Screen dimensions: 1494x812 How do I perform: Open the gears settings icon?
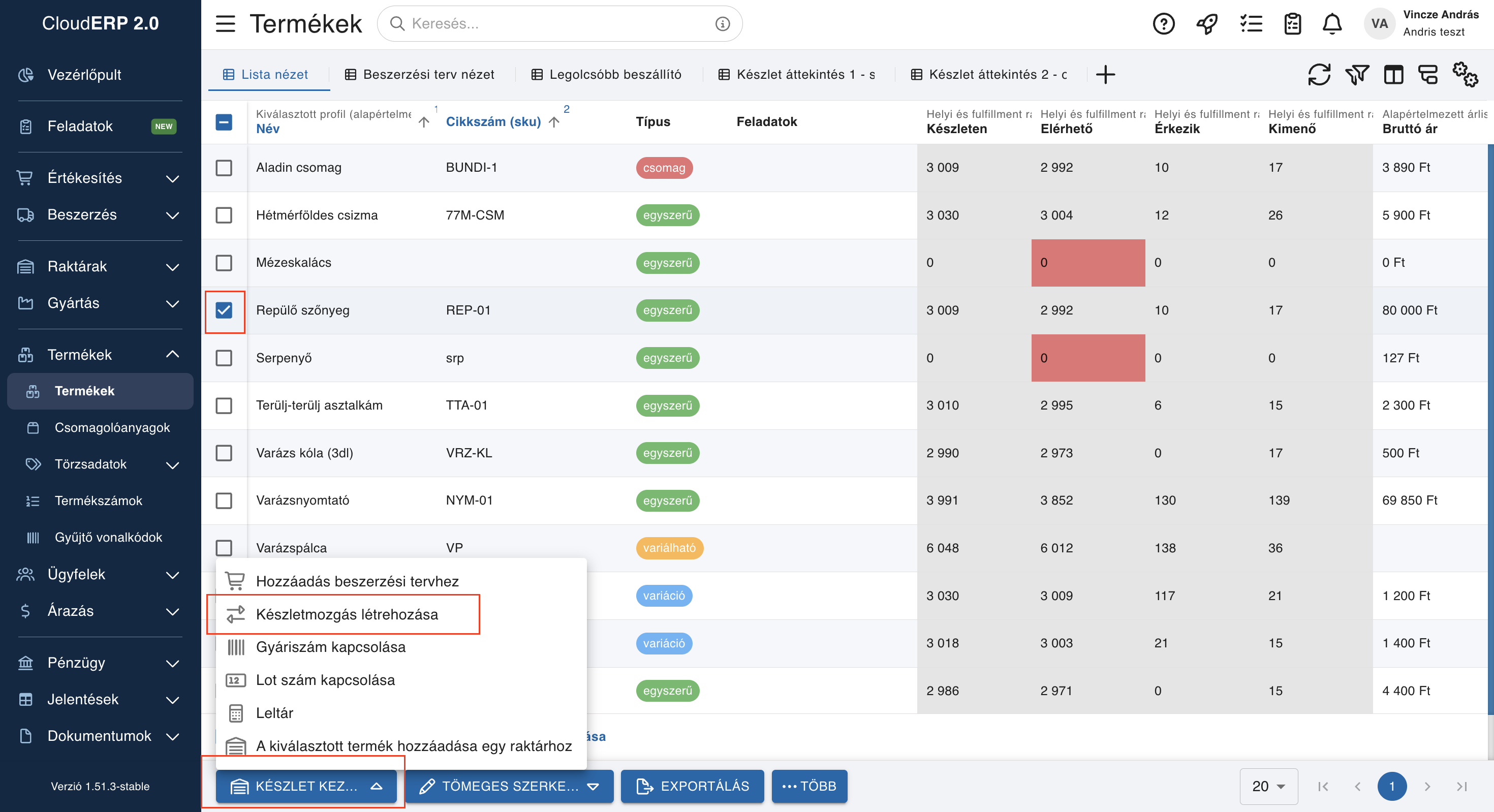click(x=1465, y=74)
